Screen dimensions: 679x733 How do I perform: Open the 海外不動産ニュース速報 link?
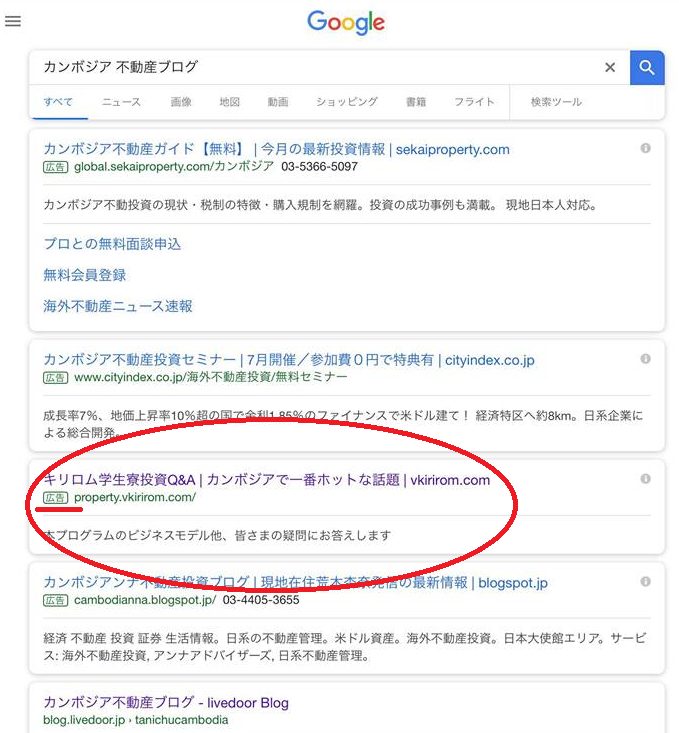tap(118, 306)
